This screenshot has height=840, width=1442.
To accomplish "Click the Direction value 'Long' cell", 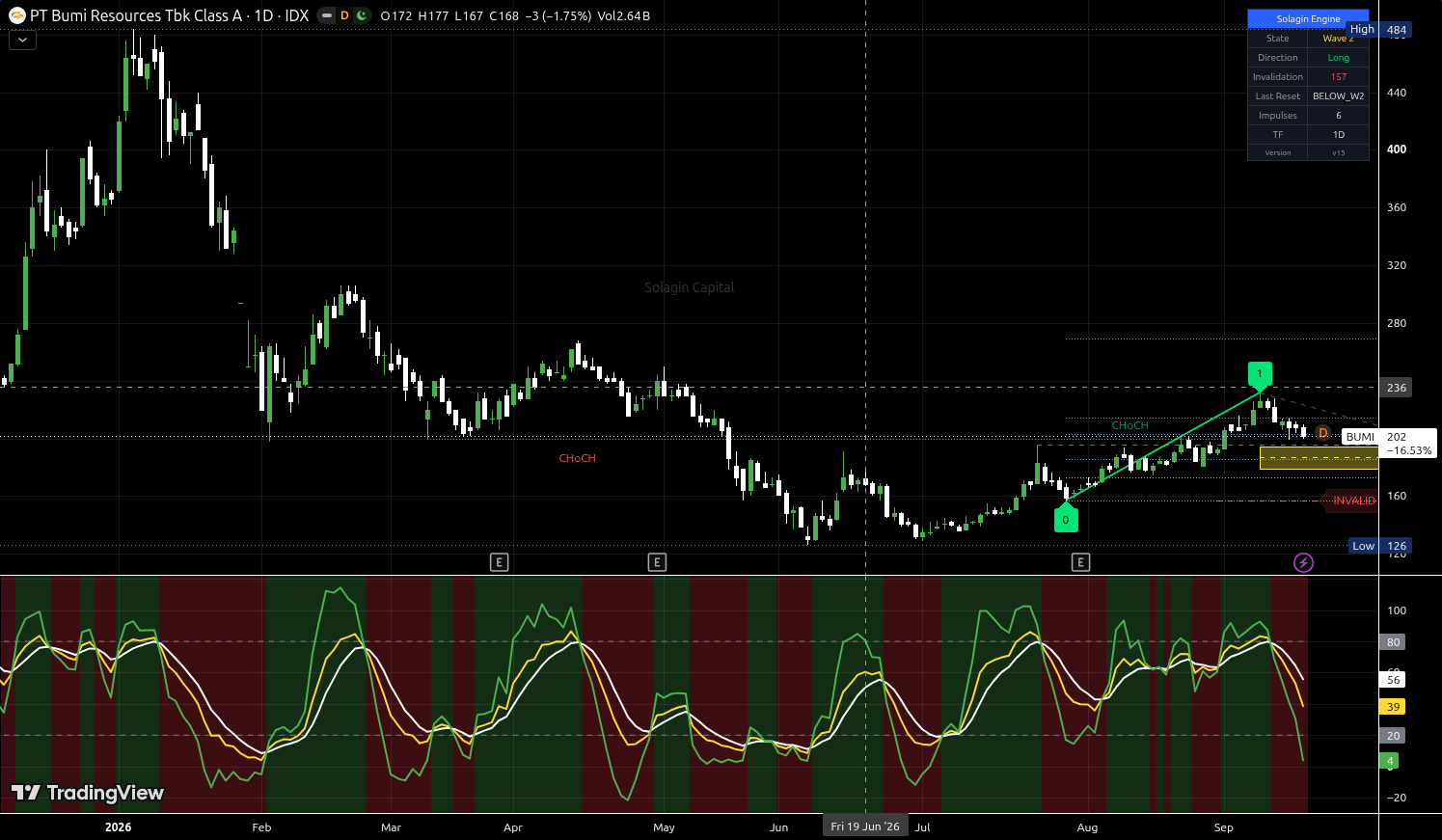I will [x=1338, y=58].
